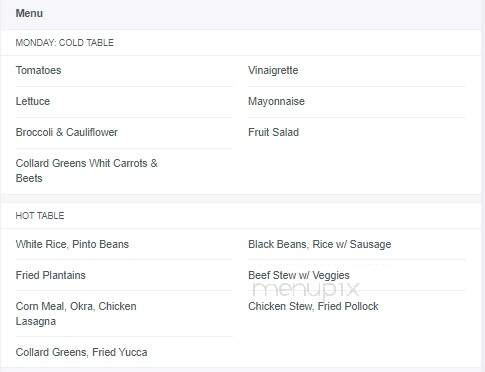Select the MONDAY: COLD TABLE section header
The height and width of the screenshot is (372, 485).
(x=65, y=43)
